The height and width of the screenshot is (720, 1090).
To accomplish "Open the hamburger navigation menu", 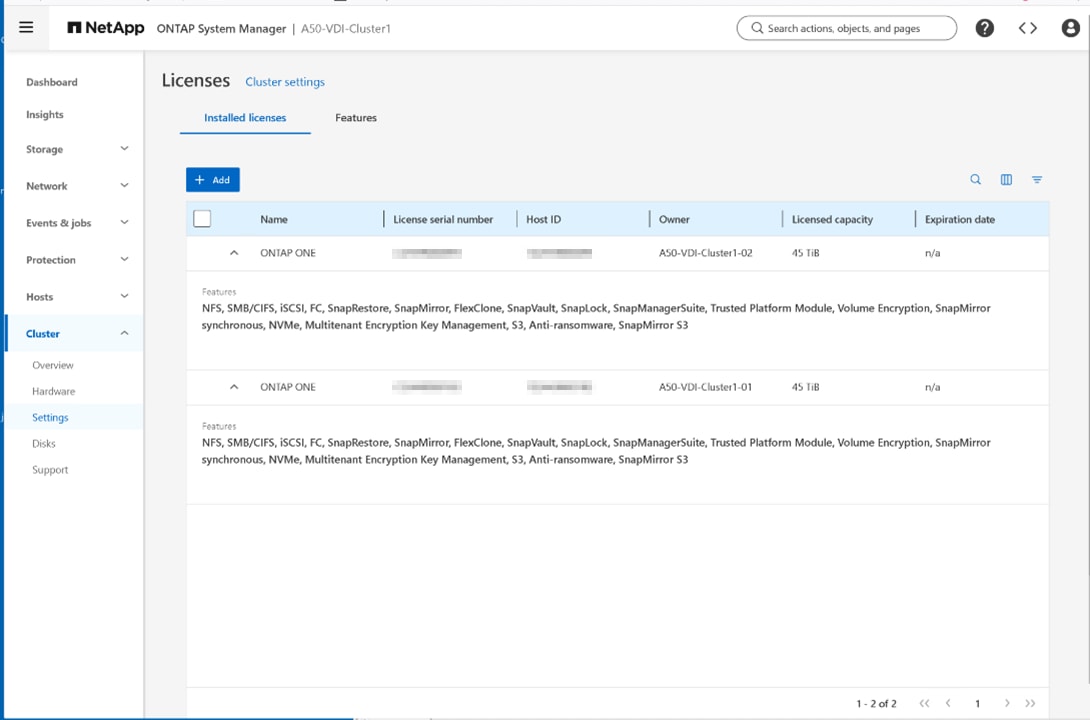I will click(26, 28).
